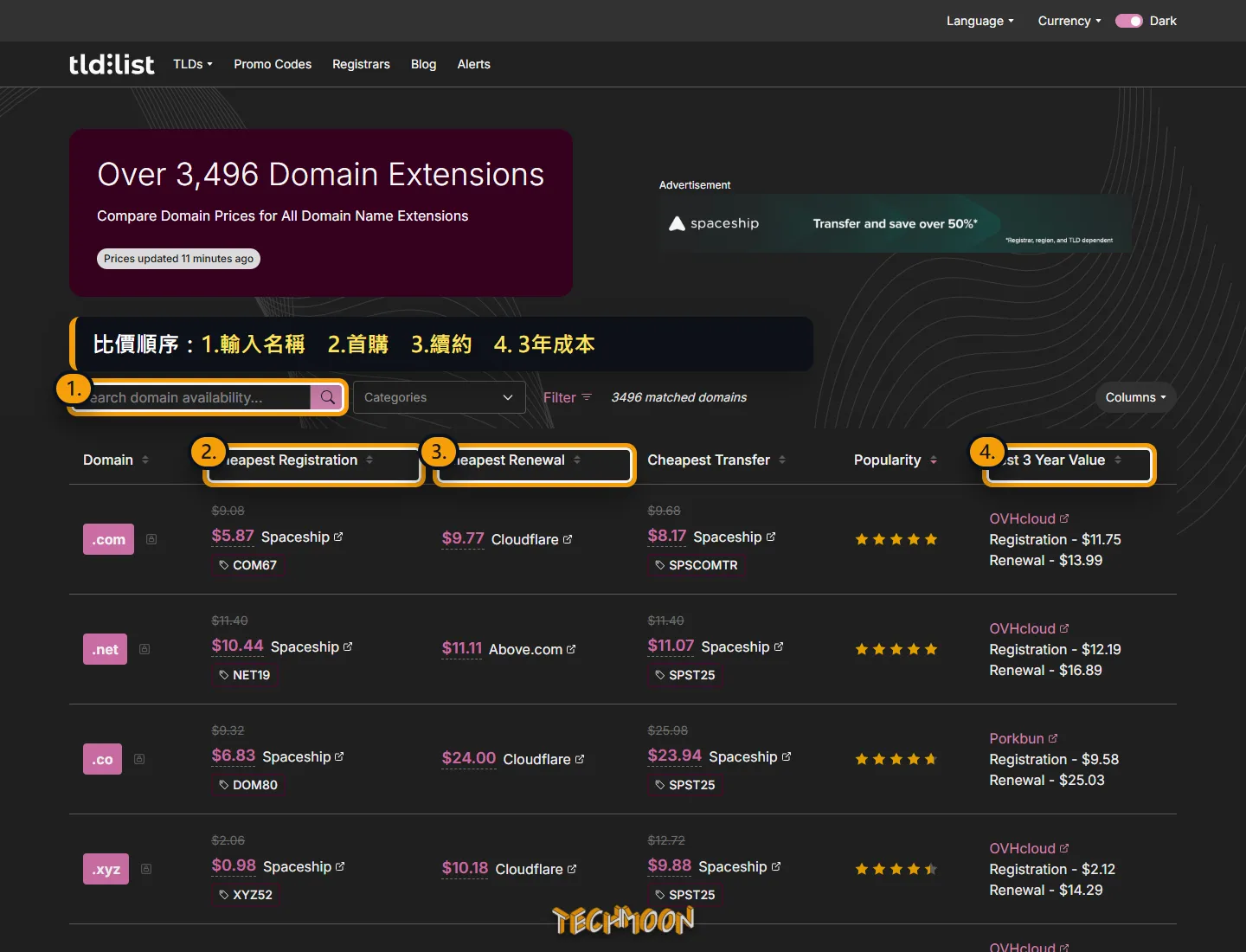Open the Currency dropdown
1246x952 pixels.
point(1069,21)
